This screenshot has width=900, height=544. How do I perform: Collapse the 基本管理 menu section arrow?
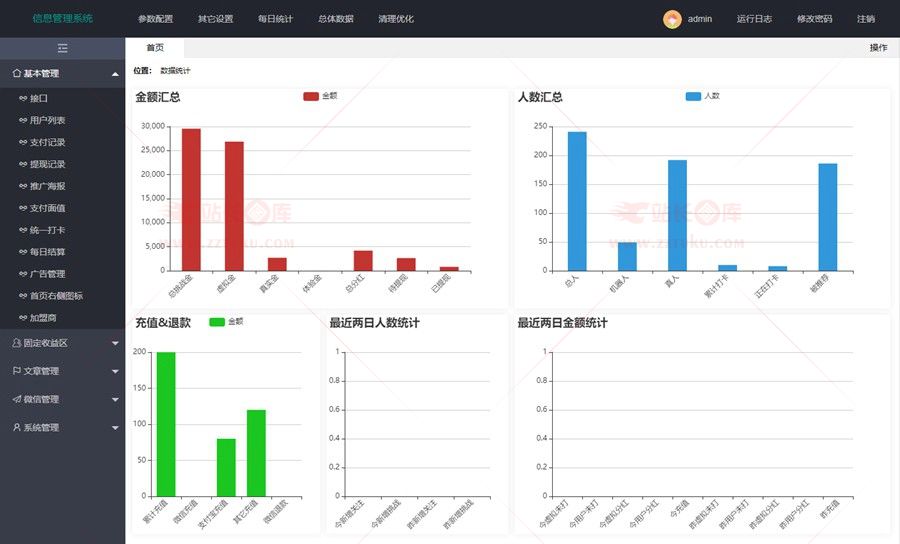click(x=115, y=74)
